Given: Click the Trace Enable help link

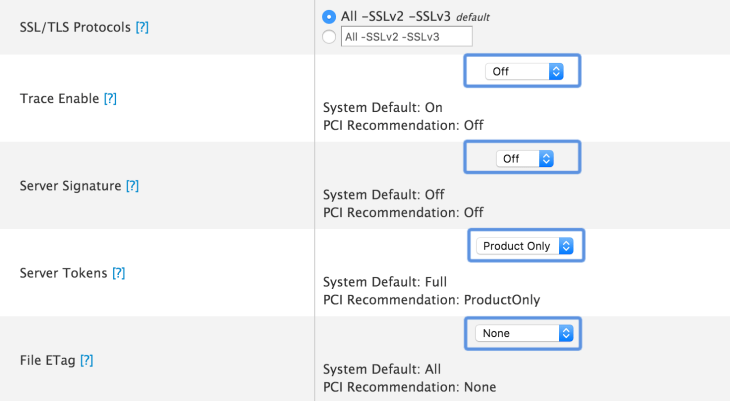Looking at the screenshot, I should tap(110, 98).
